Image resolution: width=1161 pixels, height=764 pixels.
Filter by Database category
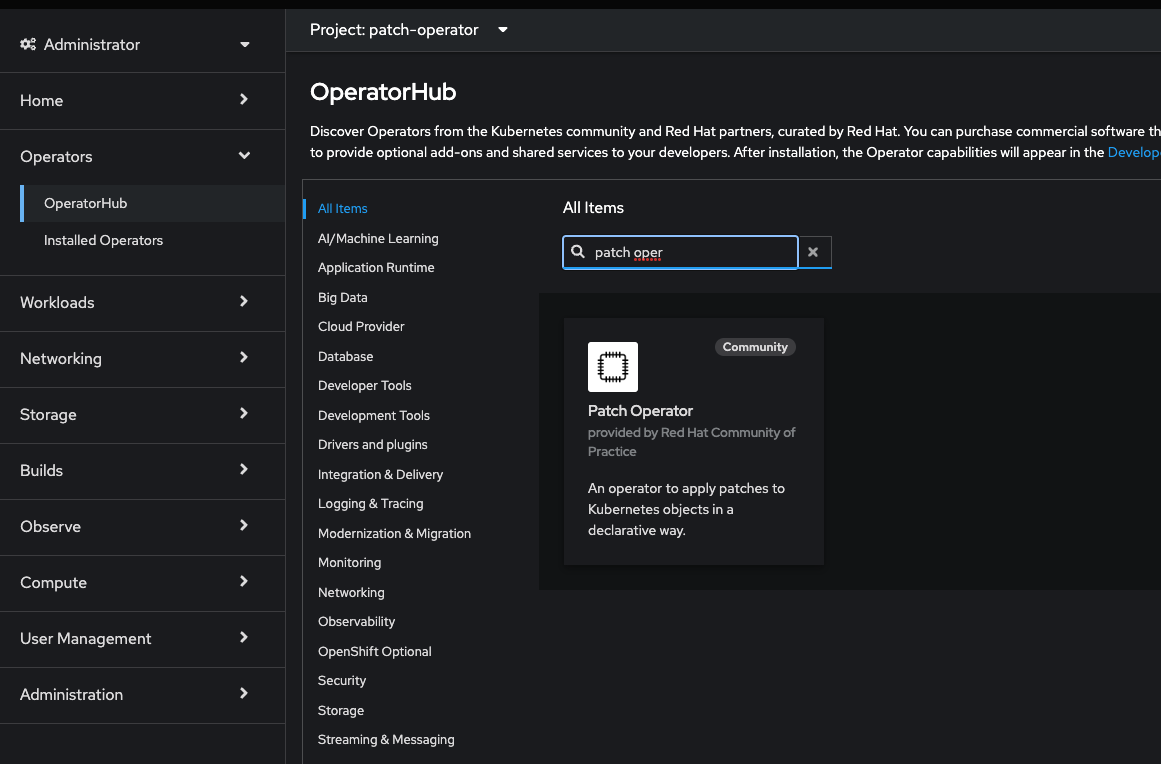[345, 356]
